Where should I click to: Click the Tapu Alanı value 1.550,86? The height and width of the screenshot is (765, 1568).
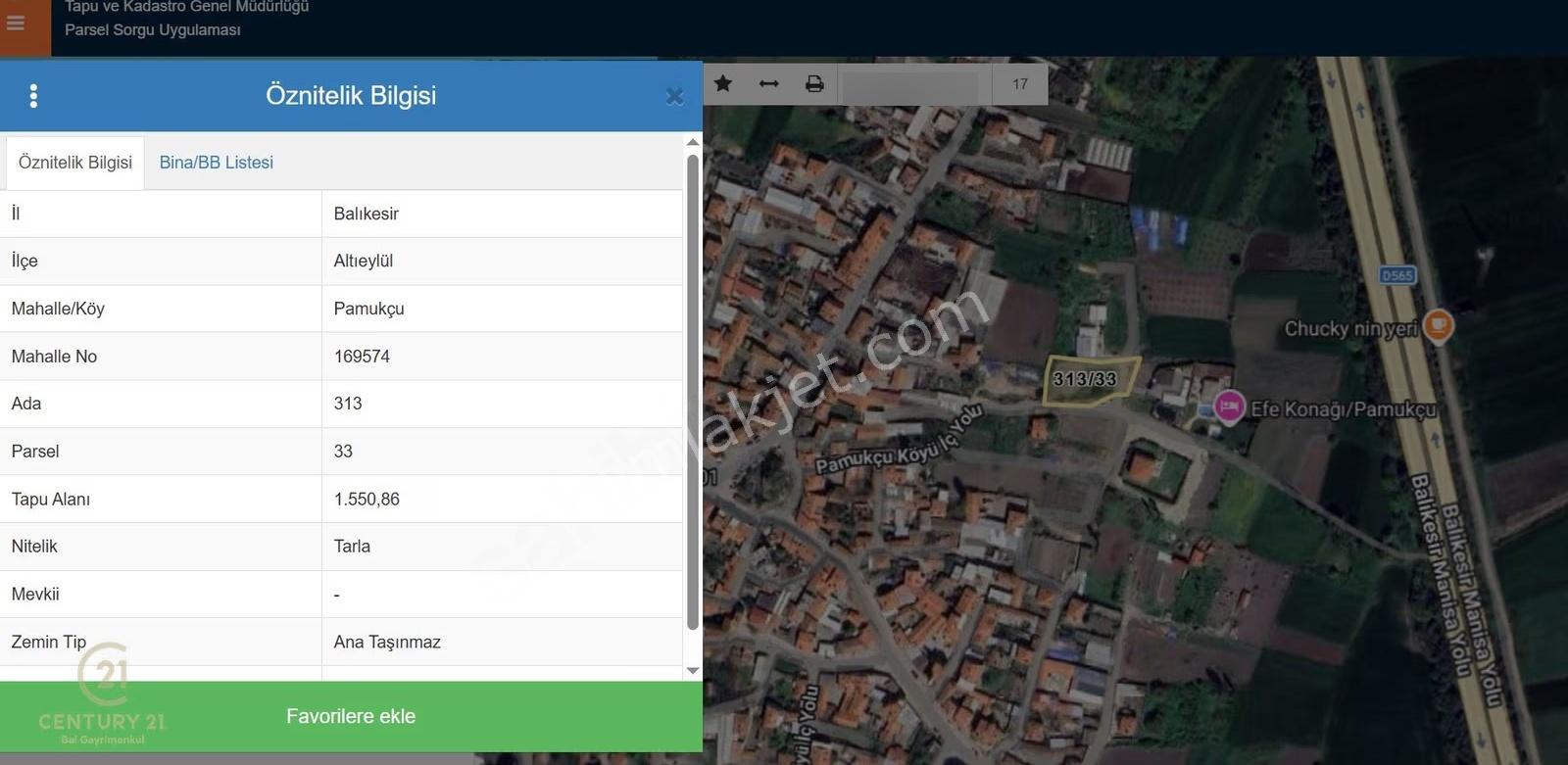click(x=367, y=500)
